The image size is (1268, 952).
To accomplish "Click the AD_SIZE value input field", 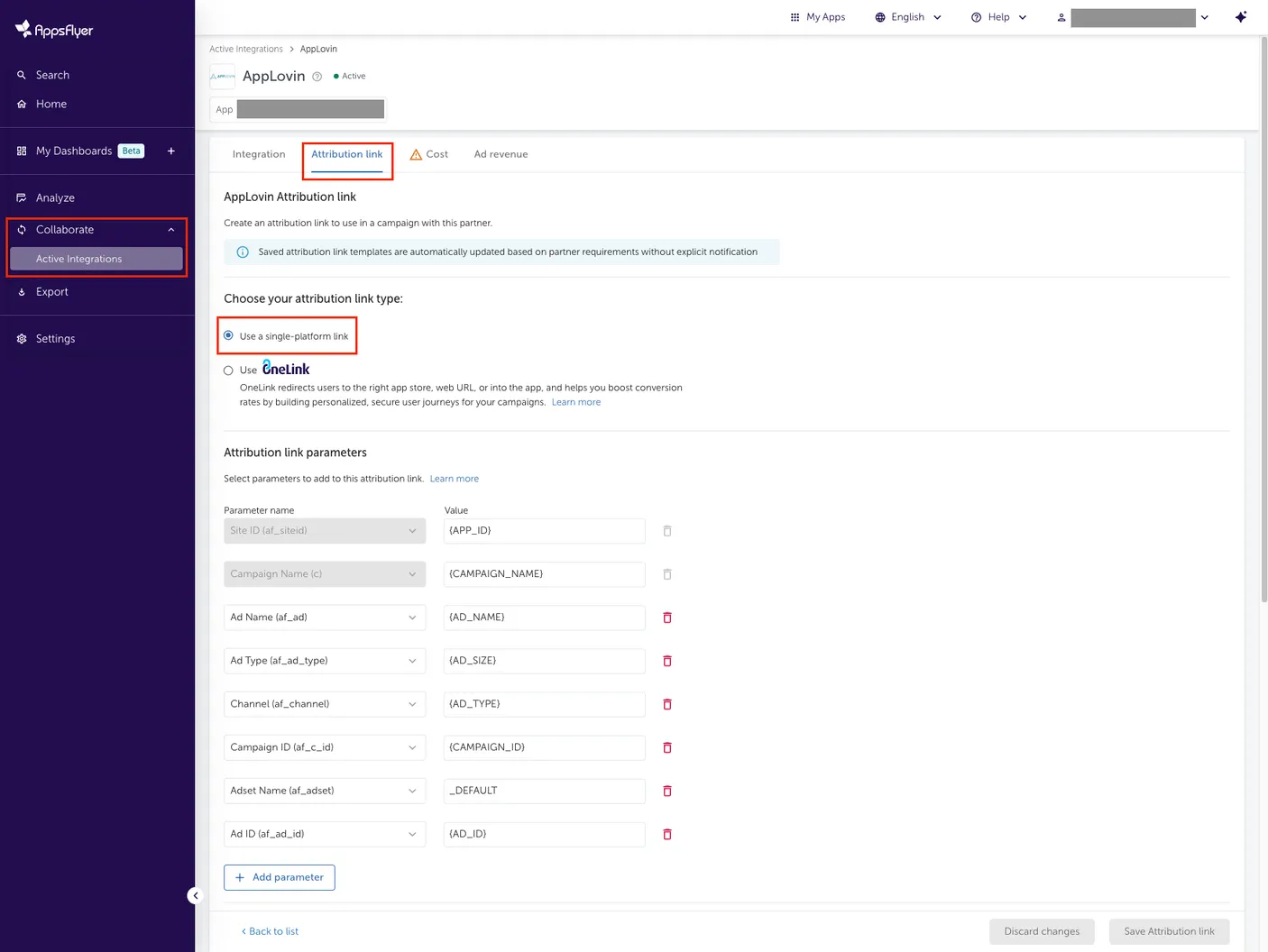I will tap(544, 660).
